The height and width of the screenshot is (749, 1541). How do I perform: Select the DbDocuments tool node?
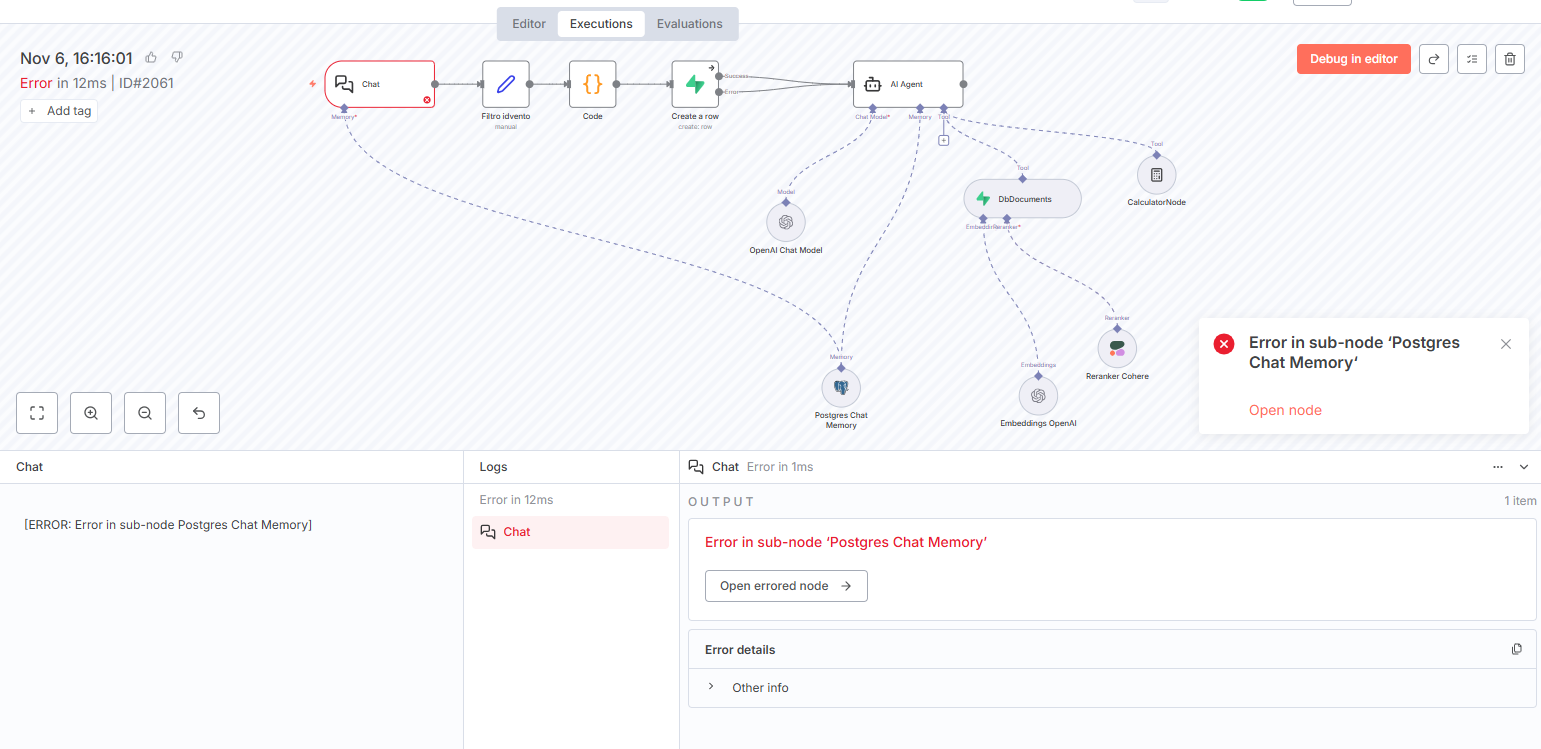(1022, 199)
